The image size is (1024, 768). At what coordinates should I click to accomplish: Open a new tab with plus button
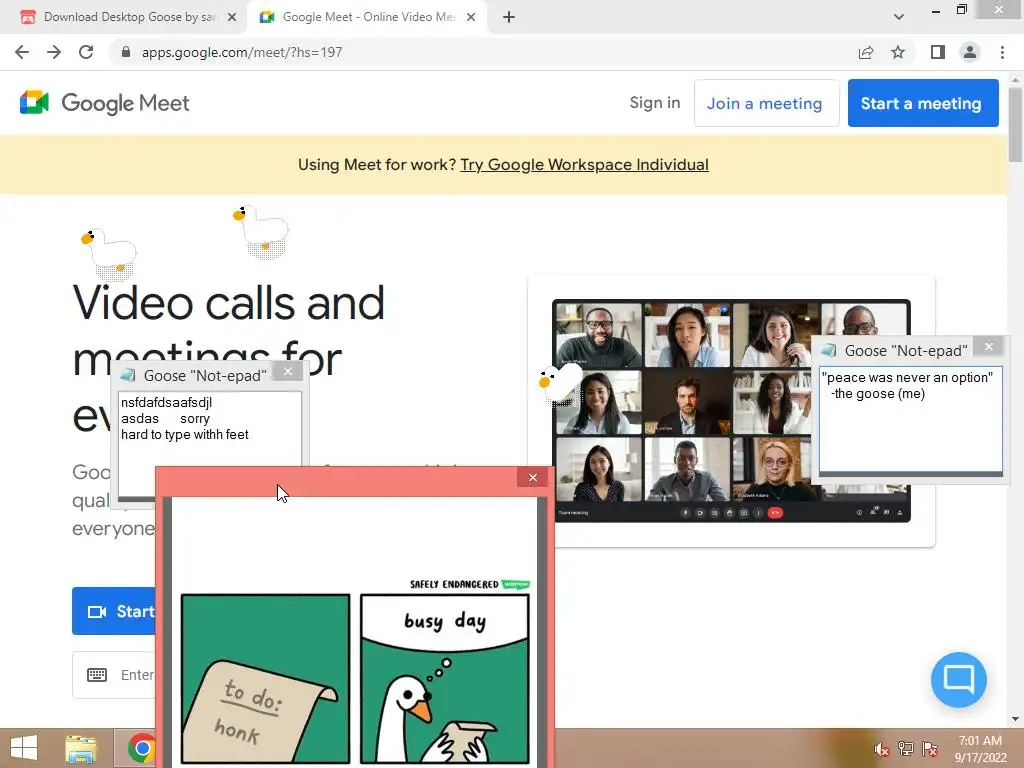pyautogui.click(x=509, y=17)
